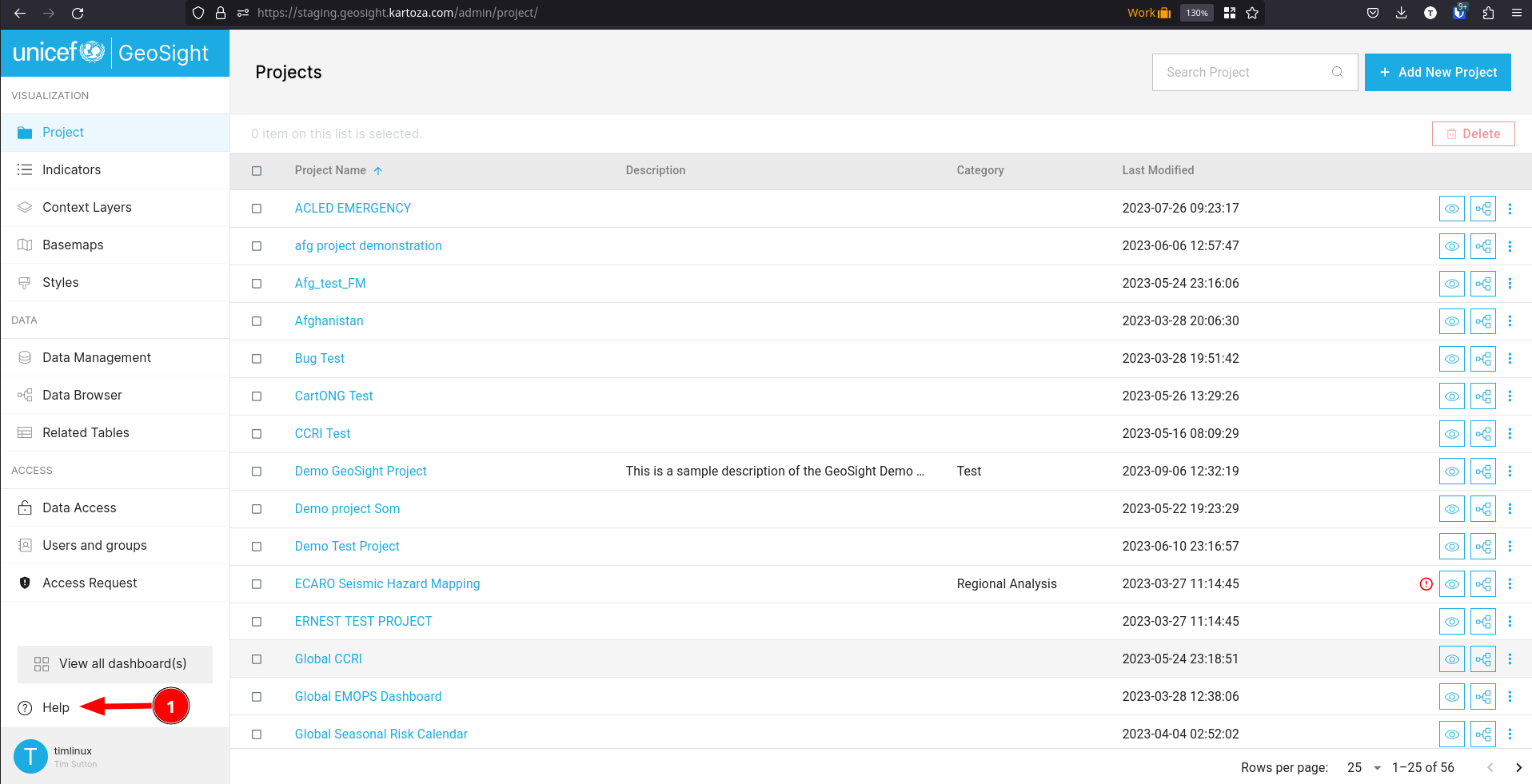Reload the page with browser refresh icon
Image resolution: width=1532 pixels, height=784 pixels.
click(x=78, y=13)
